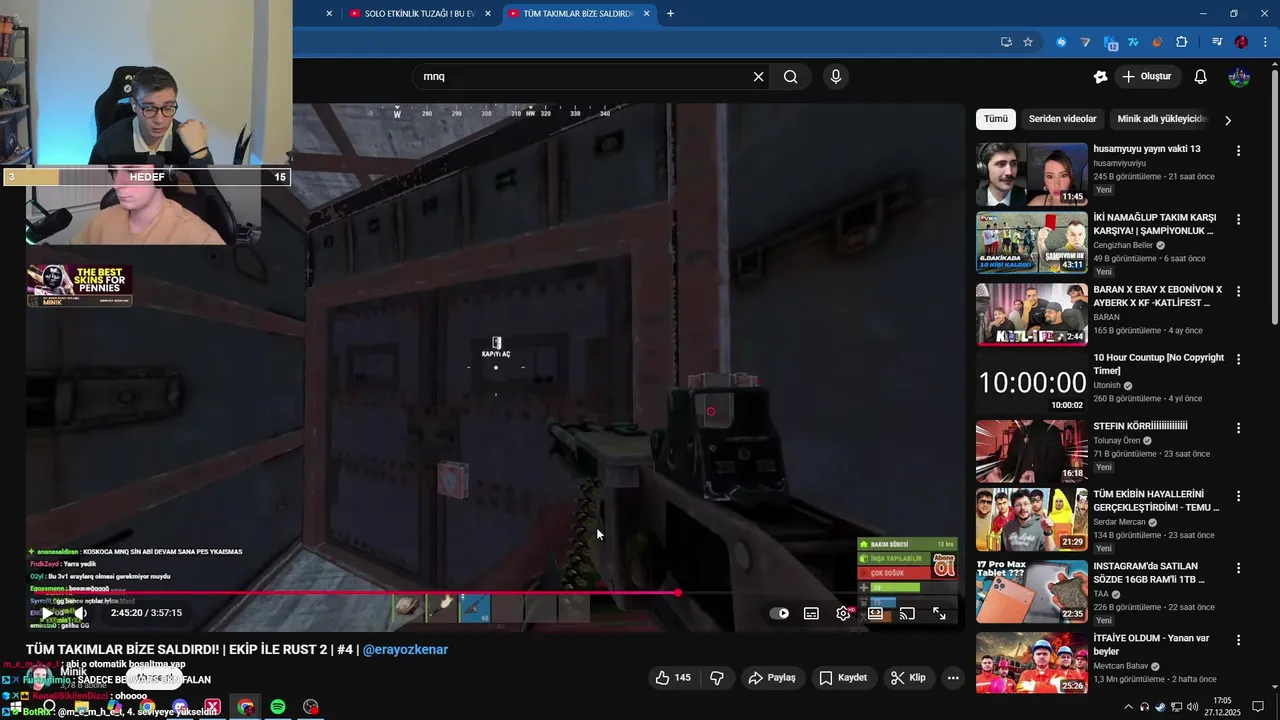Viewport: 1280px width, 720px height.
Task: Open YouTube notifications bell
Action: 1201,76
